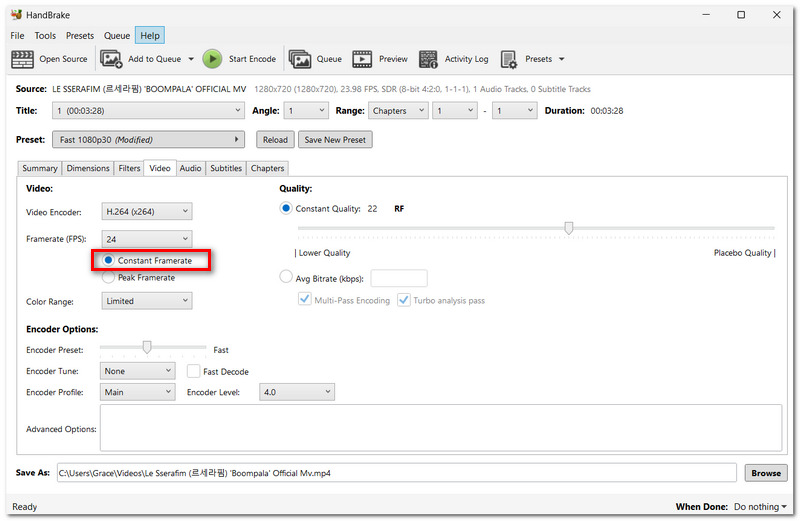The height and width of the screenshot is (521, 800).
Task: Click the Encoder Preset slider handle
Action: 147,348
